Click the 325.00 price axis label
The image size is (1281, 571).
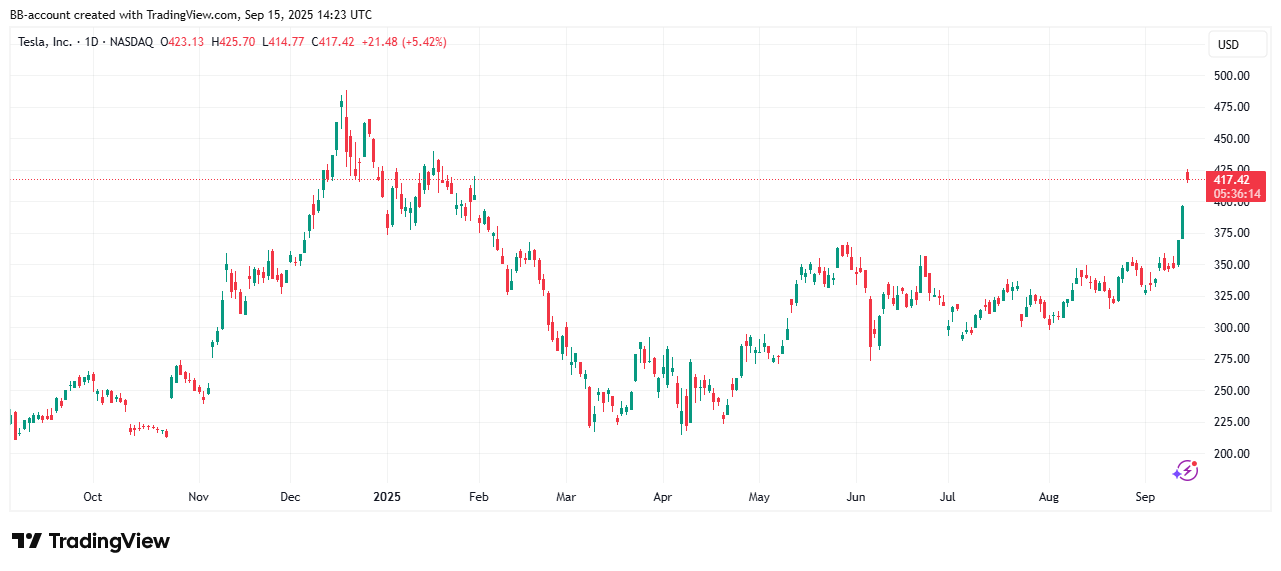1233,296
